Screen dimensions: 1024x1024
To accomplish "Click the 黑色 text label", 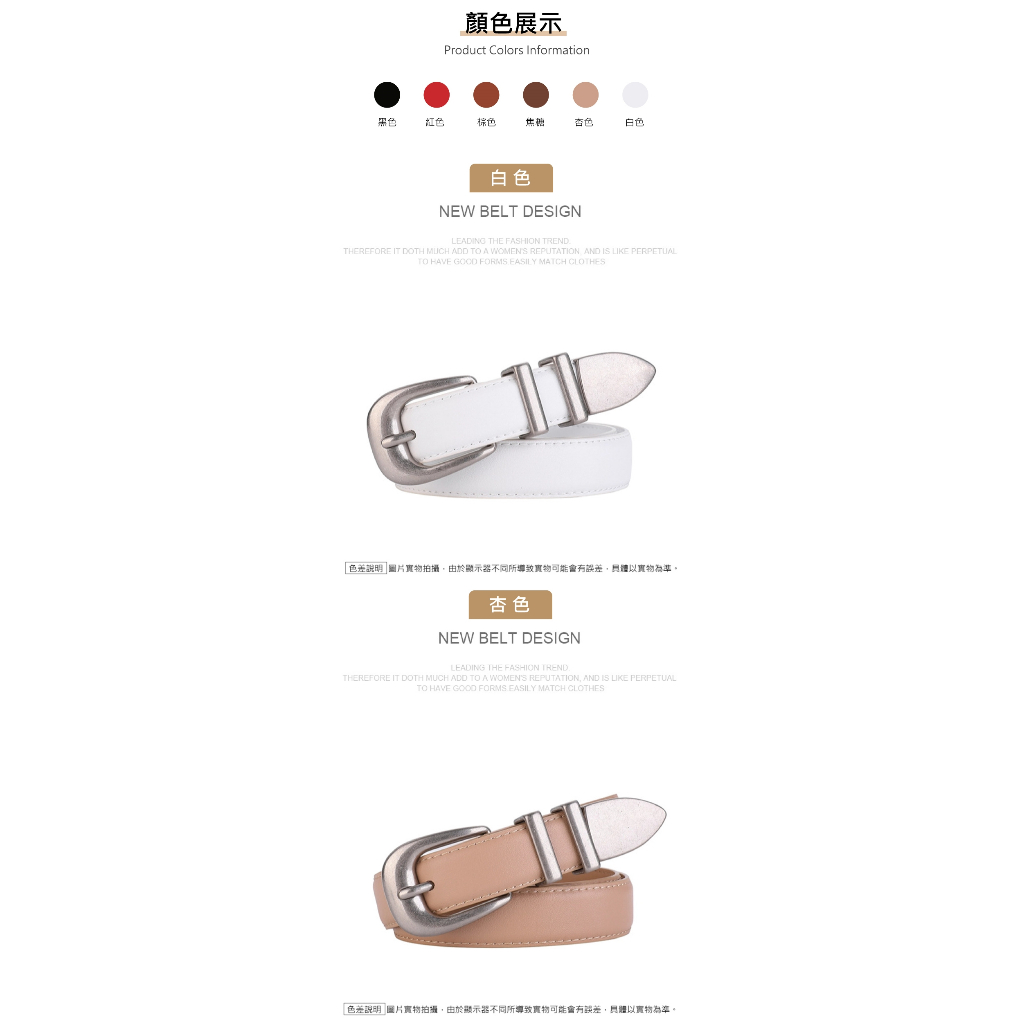I will (x=387, y=122).
